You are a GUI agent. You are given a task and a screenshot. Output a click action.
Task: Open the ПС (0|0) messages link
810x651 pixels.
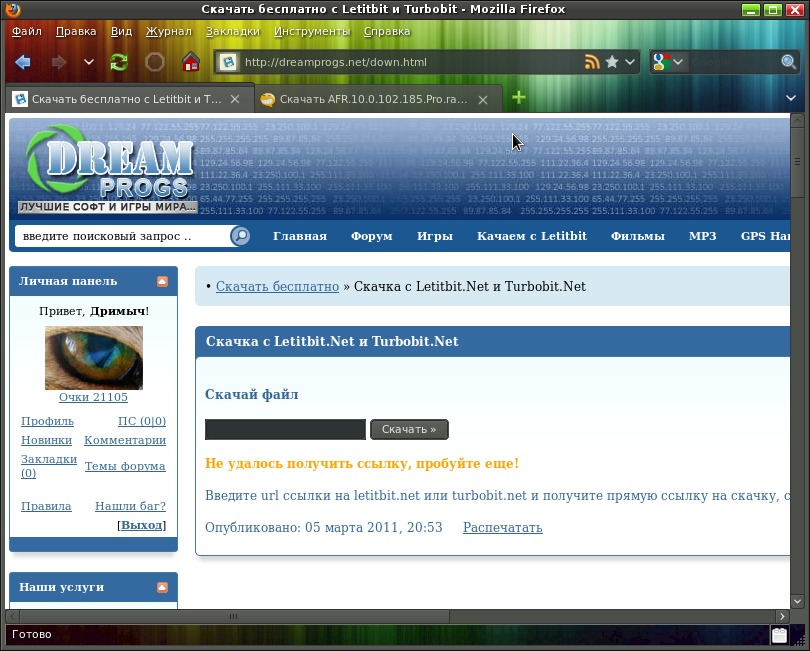(142, 421)
